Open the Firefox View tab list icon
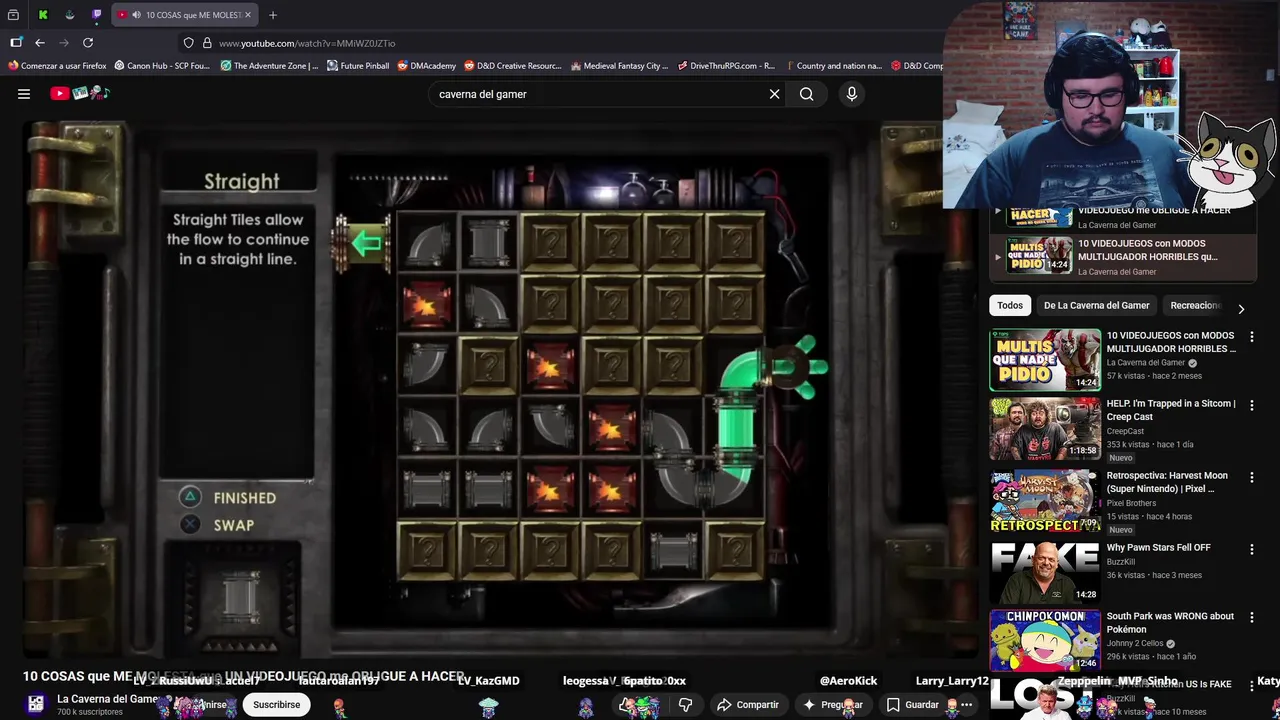 coord(13,15)
